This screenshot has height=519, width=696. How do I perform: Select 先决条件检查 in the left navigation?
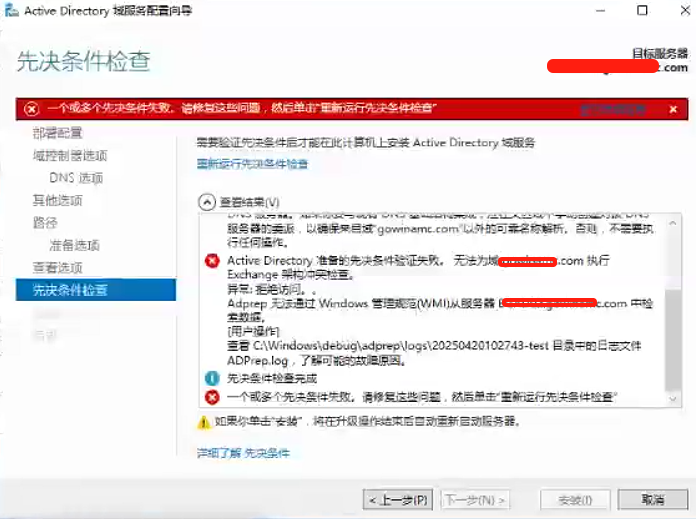click(96, 290)
